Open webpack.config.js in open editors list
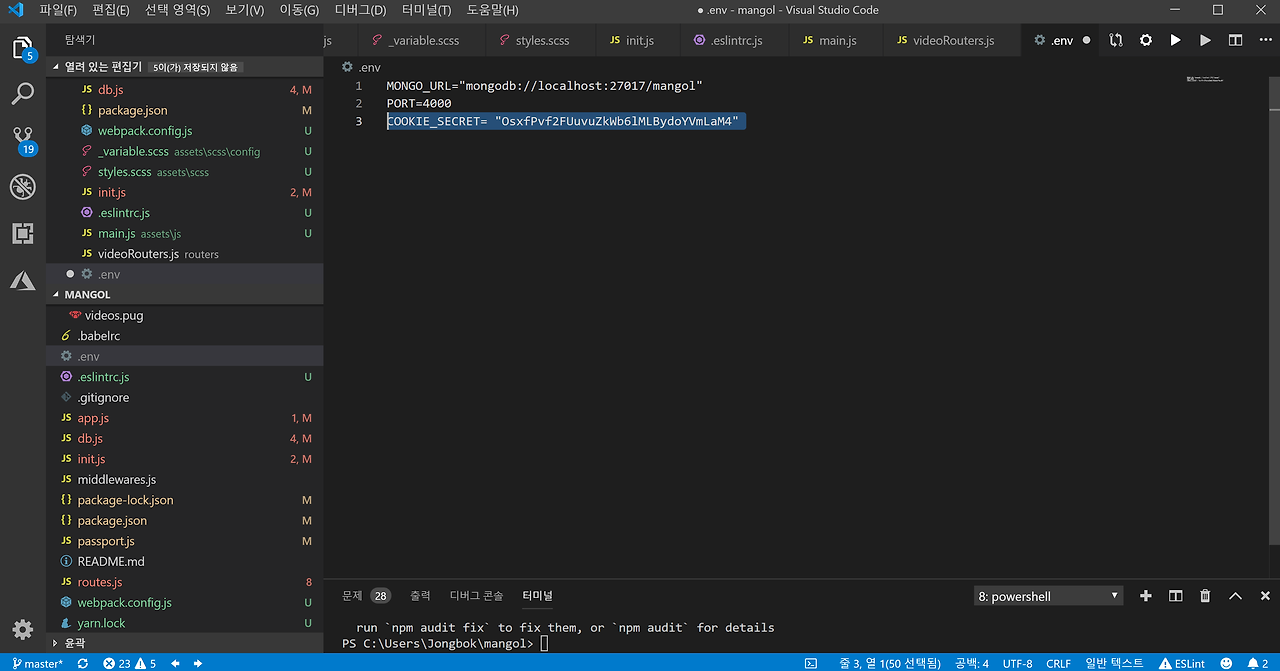Image resolution: width=1280 pixels, height=671 pixels. point(185,131)
